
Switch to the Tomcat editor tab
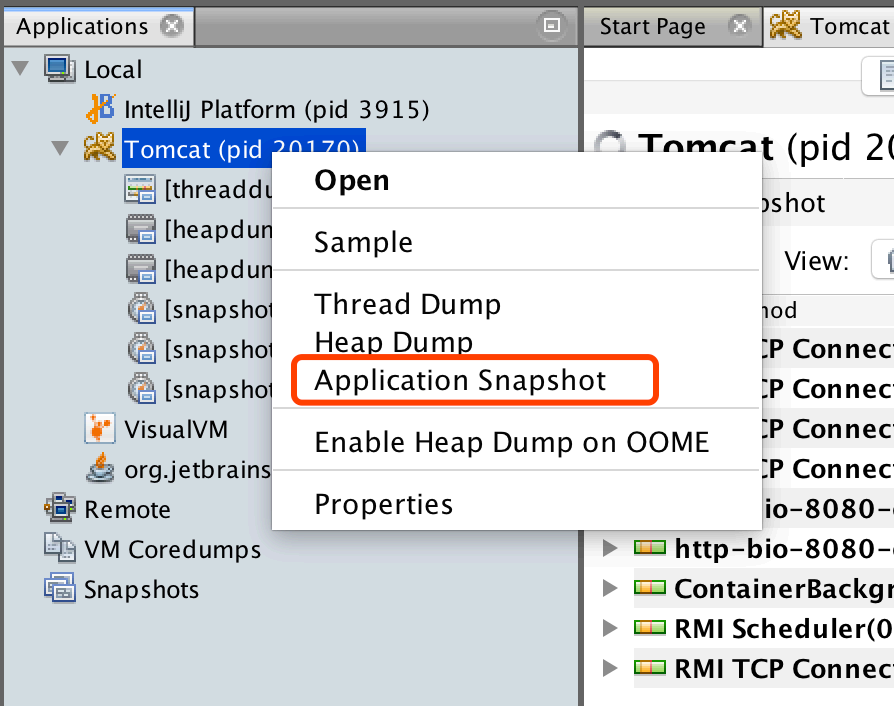tap(830, 26)
